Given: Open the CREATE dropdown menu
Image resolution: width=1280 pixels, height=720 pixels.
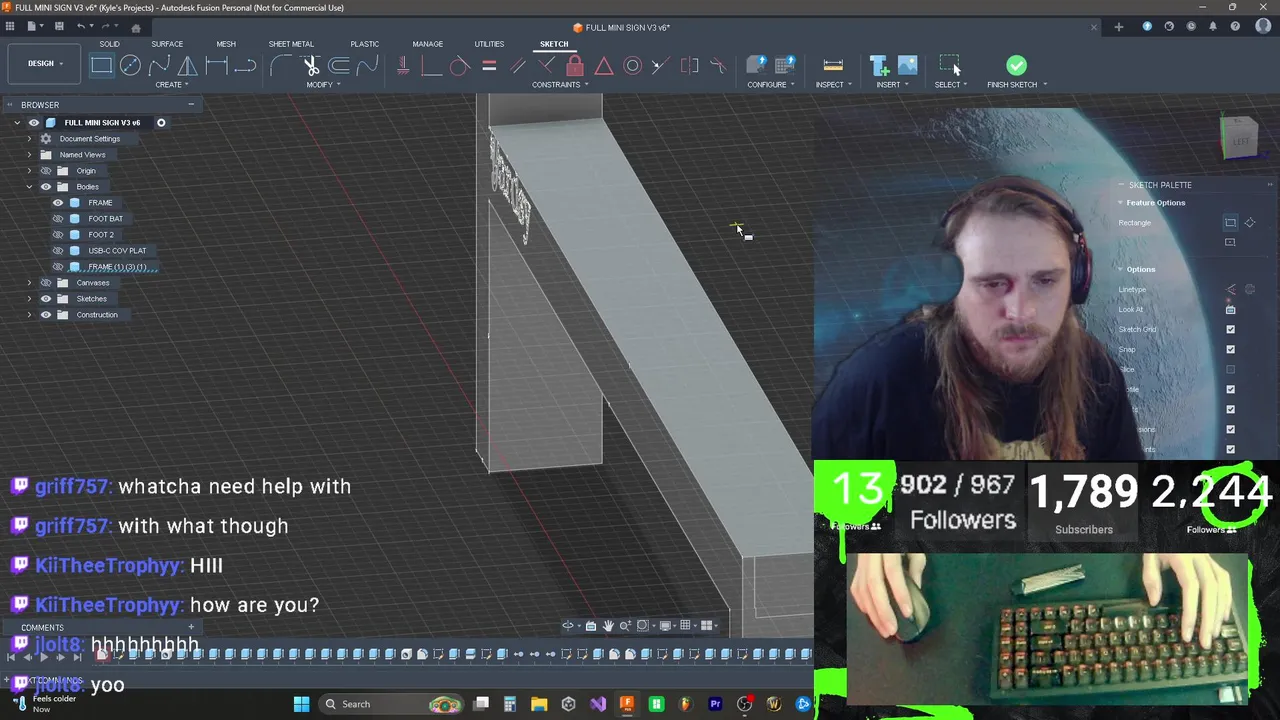Looking at the screenshot, I should tap(171, 85).
